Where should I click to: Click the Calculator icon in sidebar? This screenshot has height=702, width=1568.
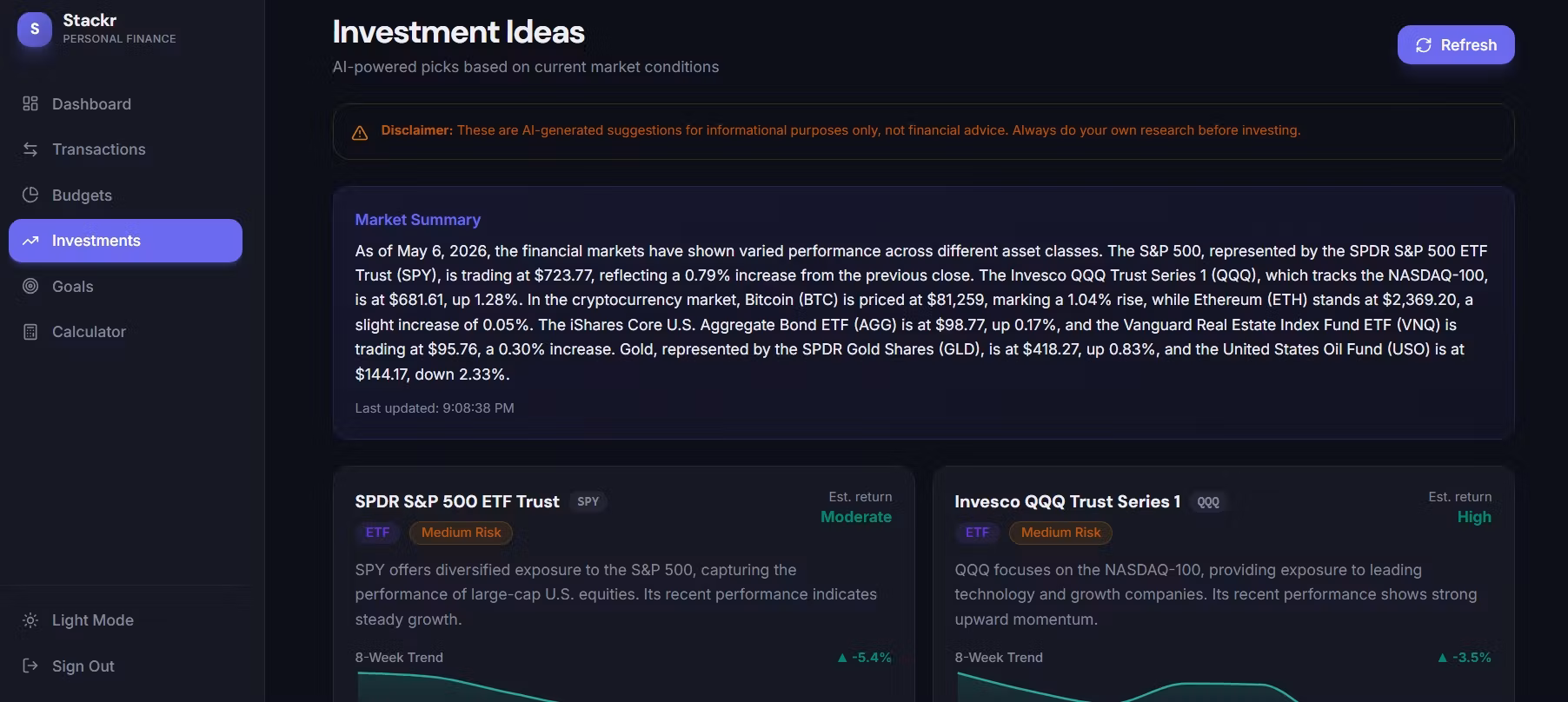pyautogui.click(x=30, y=332)
